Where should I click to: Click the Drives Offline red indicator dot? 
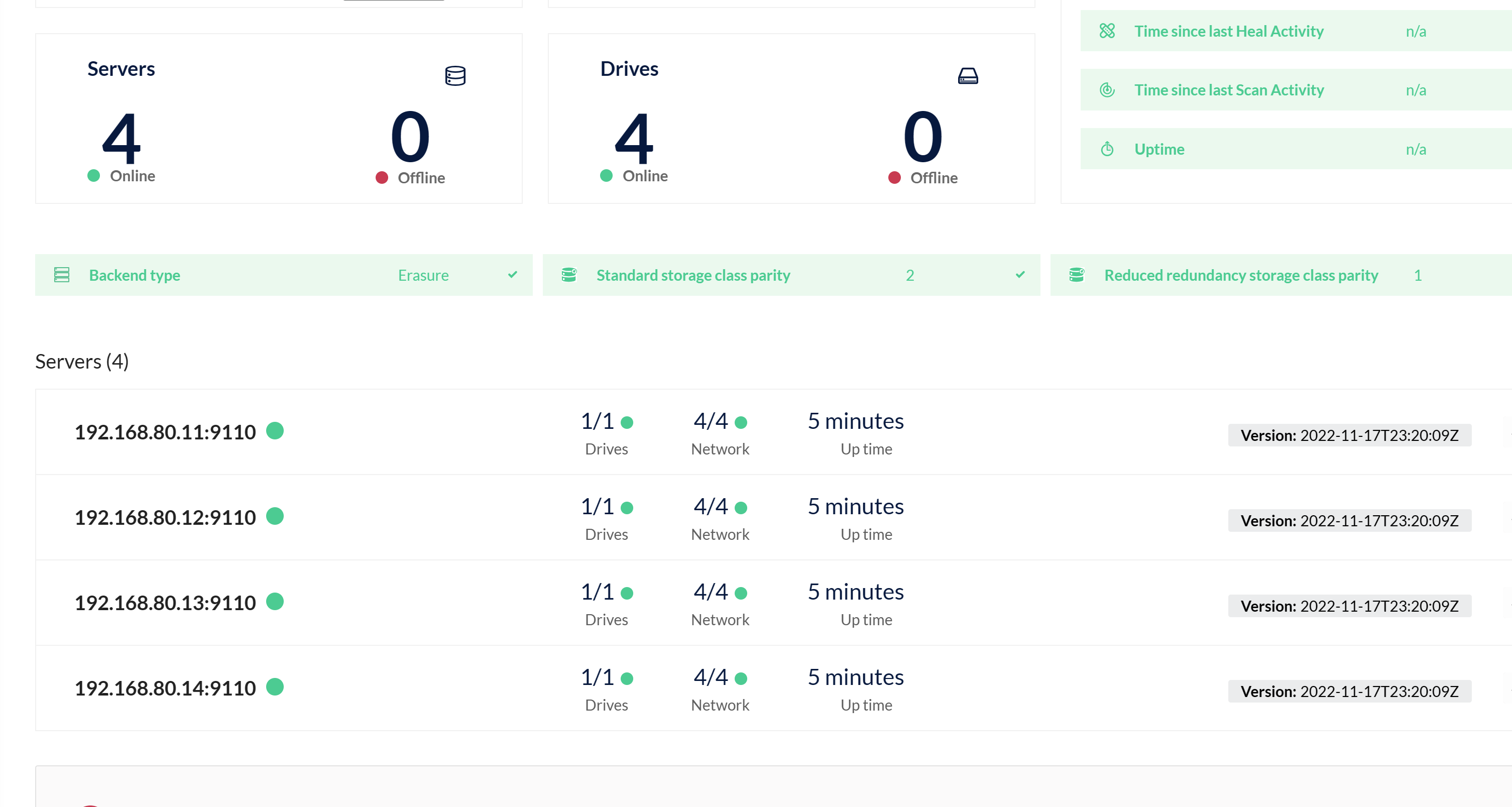tap(894, 178)
